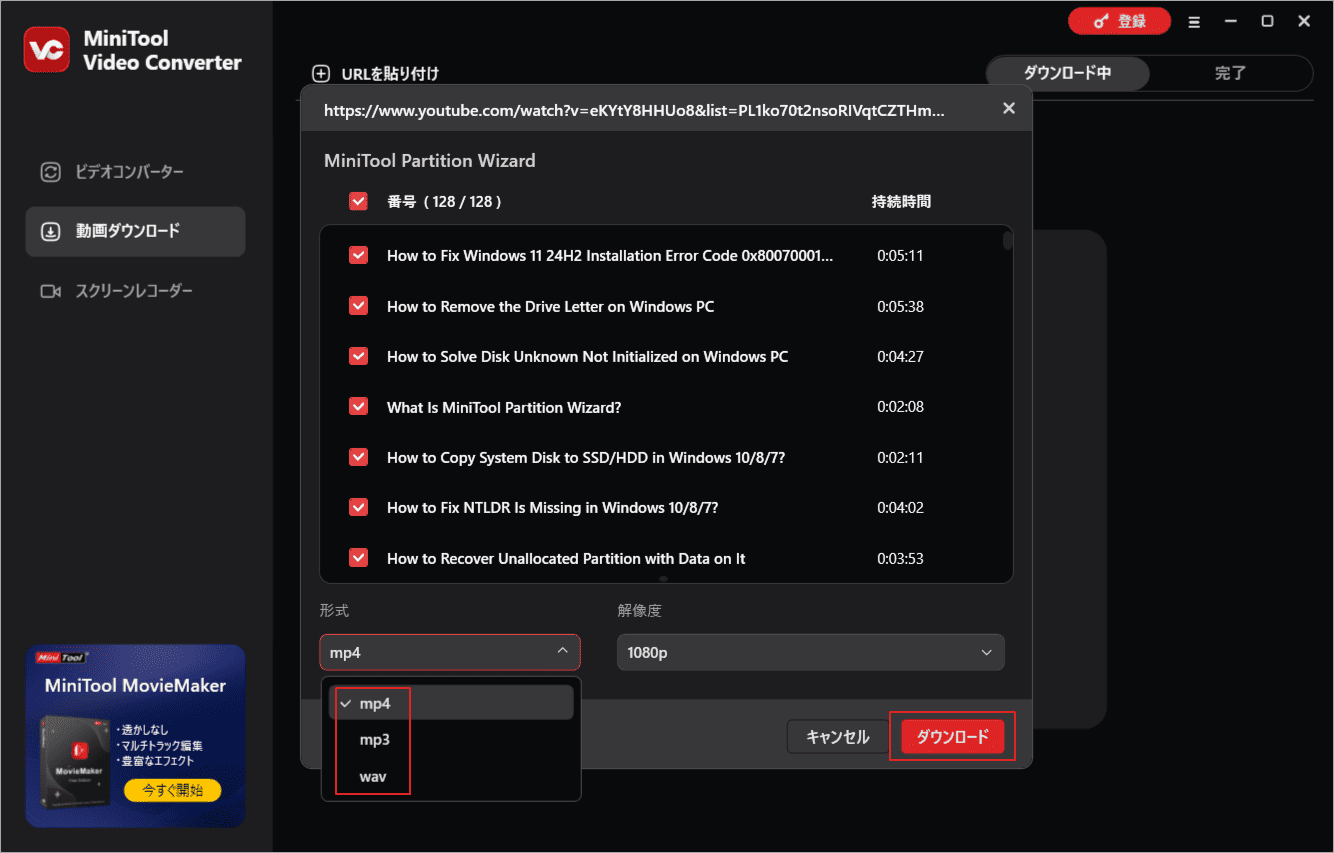Maximize the MiniTool window

pos(1267,21)
